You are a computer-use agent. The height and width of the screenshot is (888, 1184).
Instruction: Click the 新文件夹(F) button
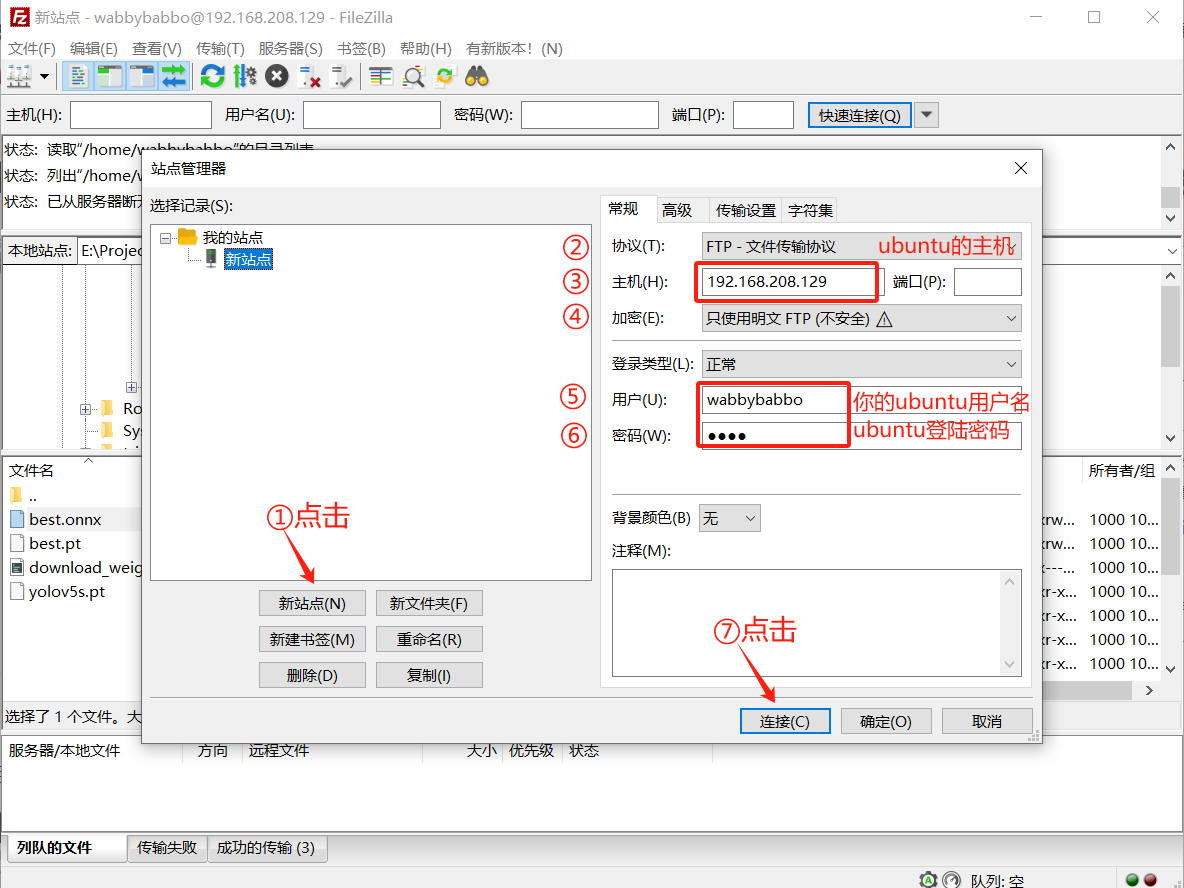(429, 603)
